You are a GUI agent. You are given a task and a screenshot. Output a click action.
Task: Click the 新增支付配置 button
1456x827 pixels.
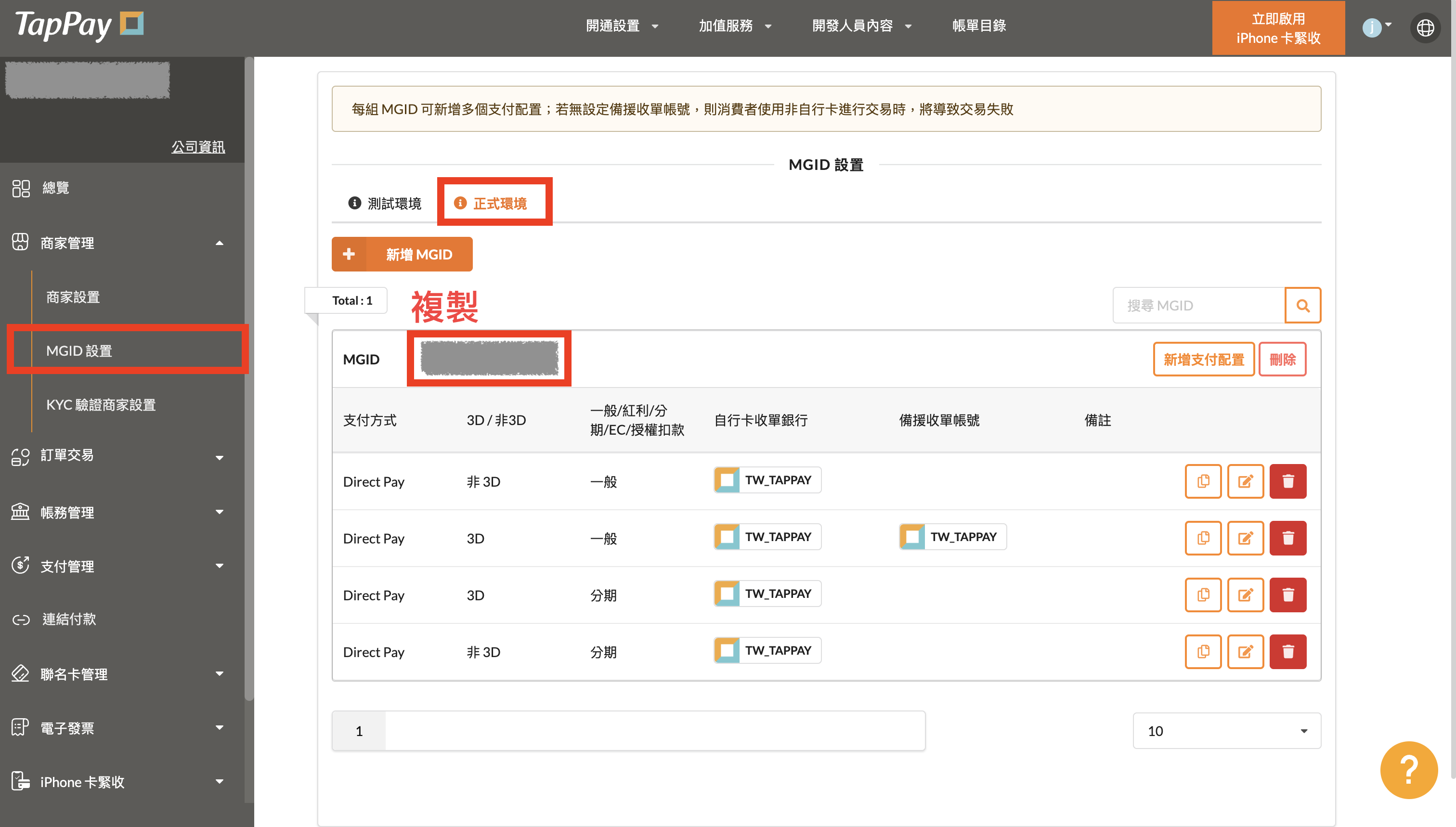[x=1203, y=360]
